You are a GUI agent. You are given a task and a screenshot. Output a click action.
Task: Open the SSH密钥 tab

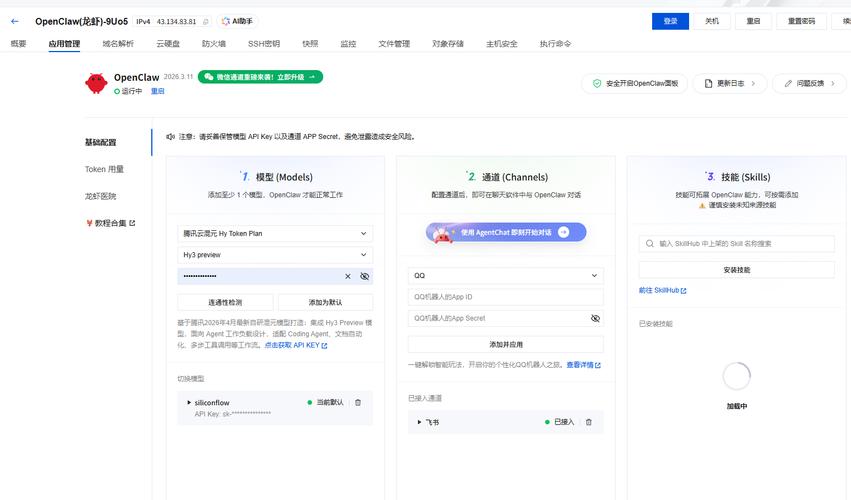coord(264,43)
